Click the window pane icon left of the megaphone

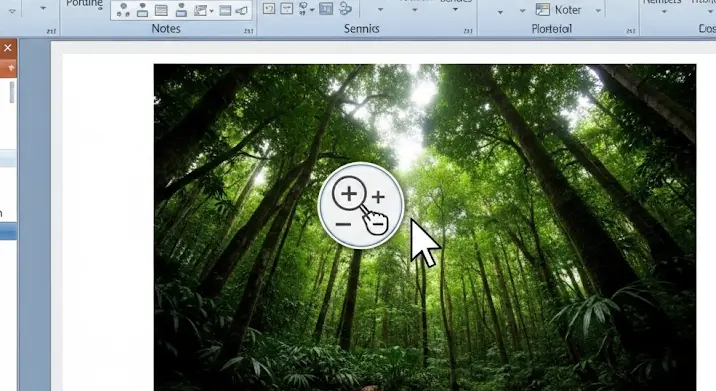[225, 10]
